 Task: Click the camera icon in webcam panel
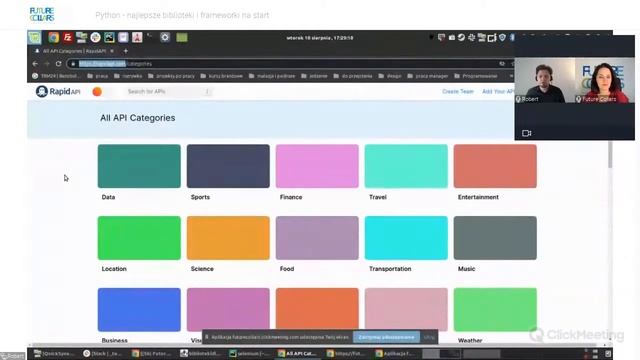527,133
